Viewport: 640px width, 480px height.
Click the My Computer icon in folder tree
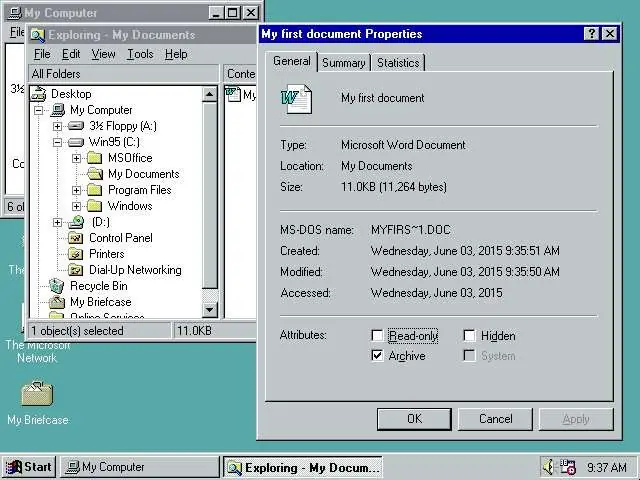pos(58,110)
